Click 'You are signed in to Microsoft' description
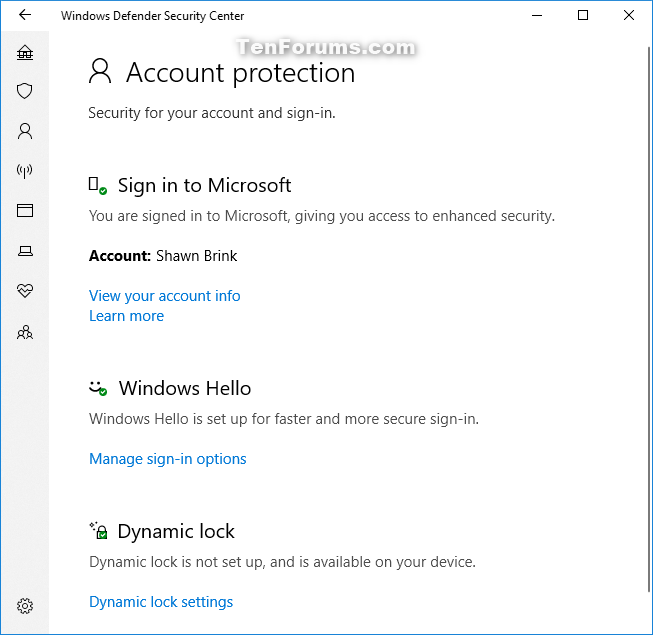Viewport: 653px width, 635px height. click(322, 216)
